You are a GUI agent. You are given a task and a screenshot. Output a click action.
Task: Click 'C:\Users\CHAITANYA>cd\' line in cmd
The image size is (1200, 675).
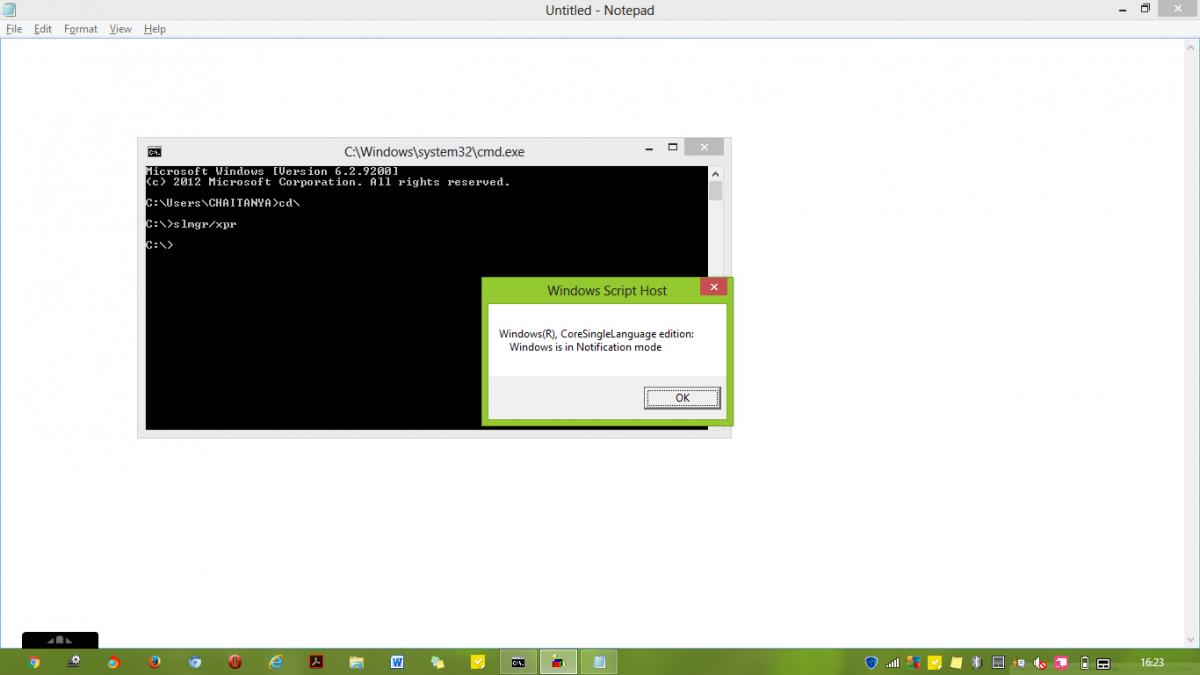tap(222, 203)
